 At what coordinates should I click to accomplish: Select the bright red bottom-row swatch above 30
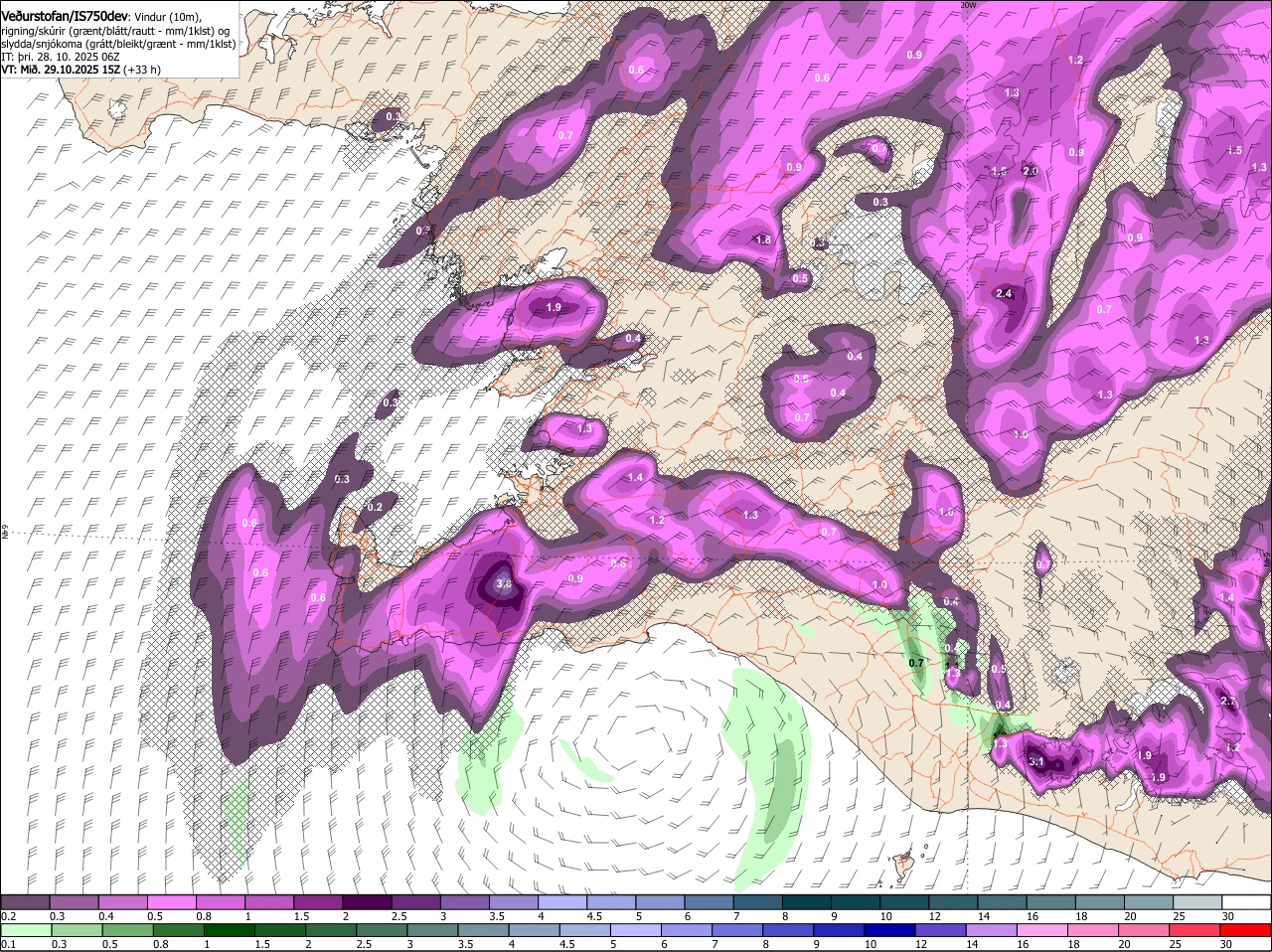point(1247,930)
